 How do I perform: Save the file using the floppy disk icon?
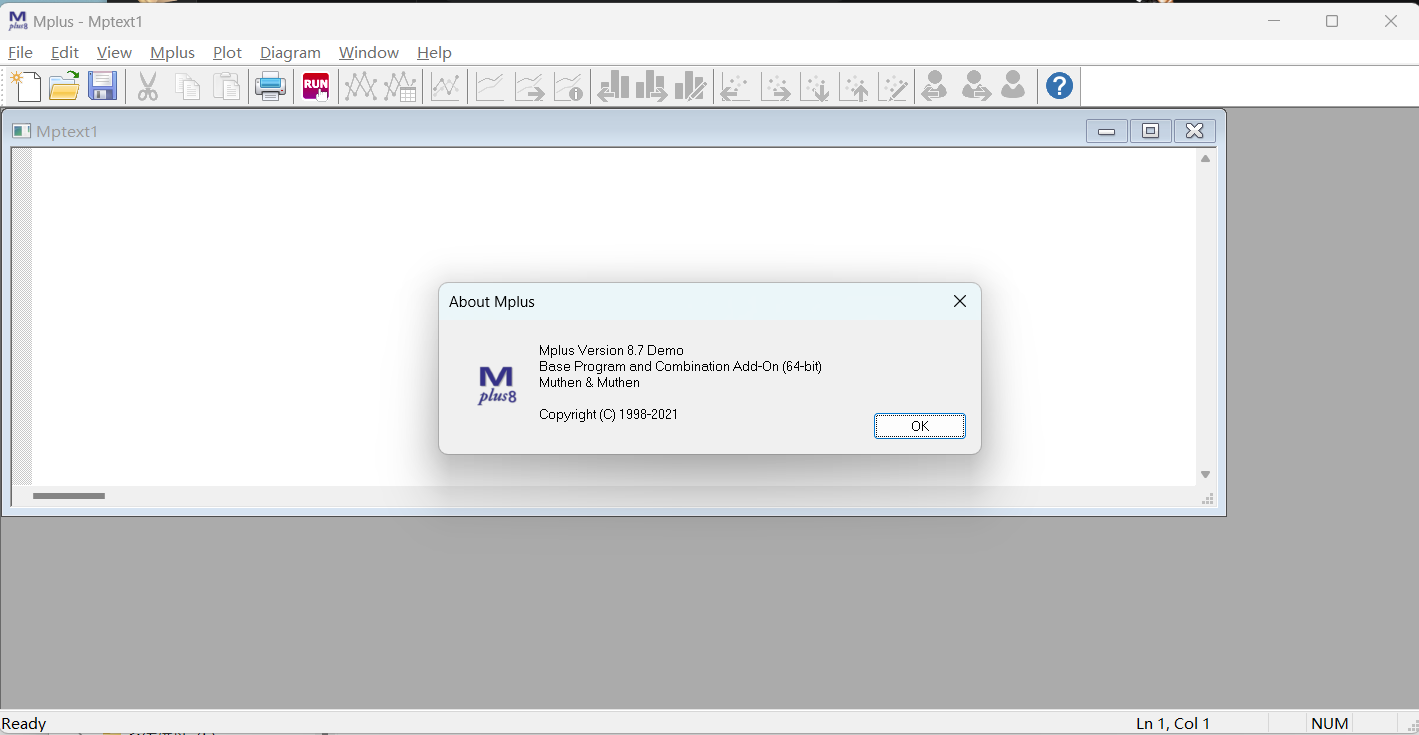(103, 87)
